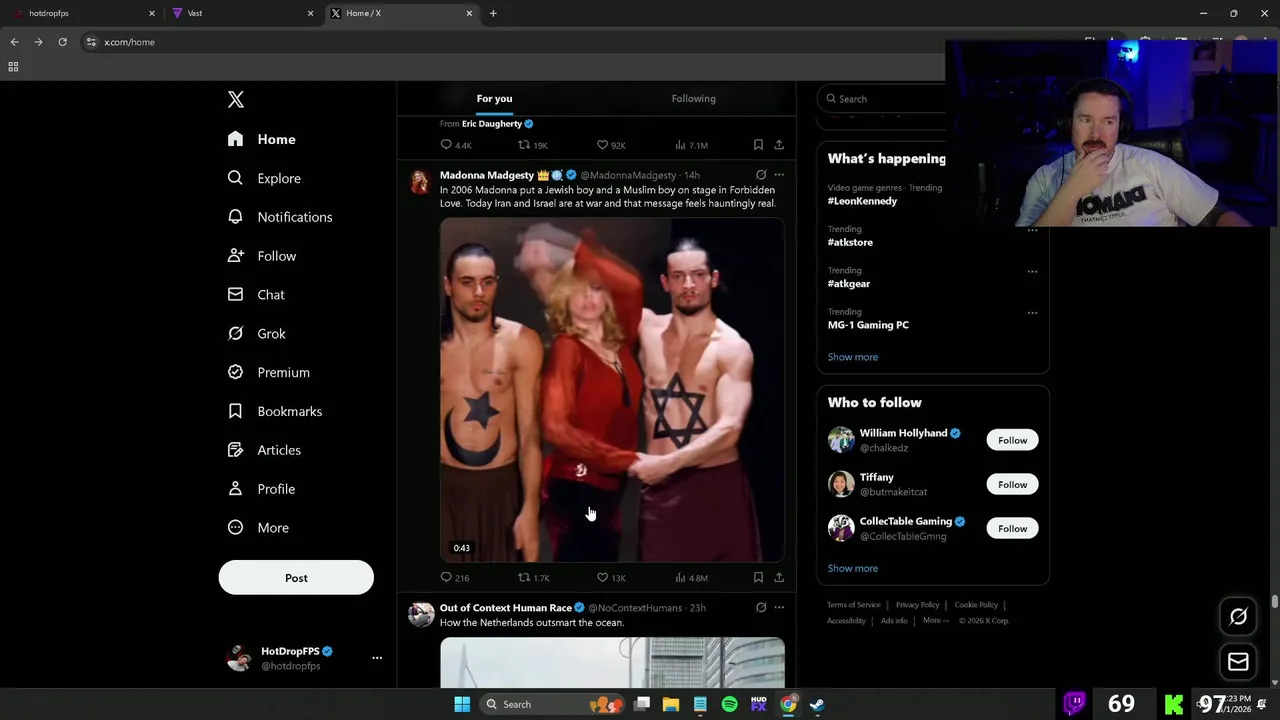Play the Madonna Forbidden Love video

pos(612,390)
